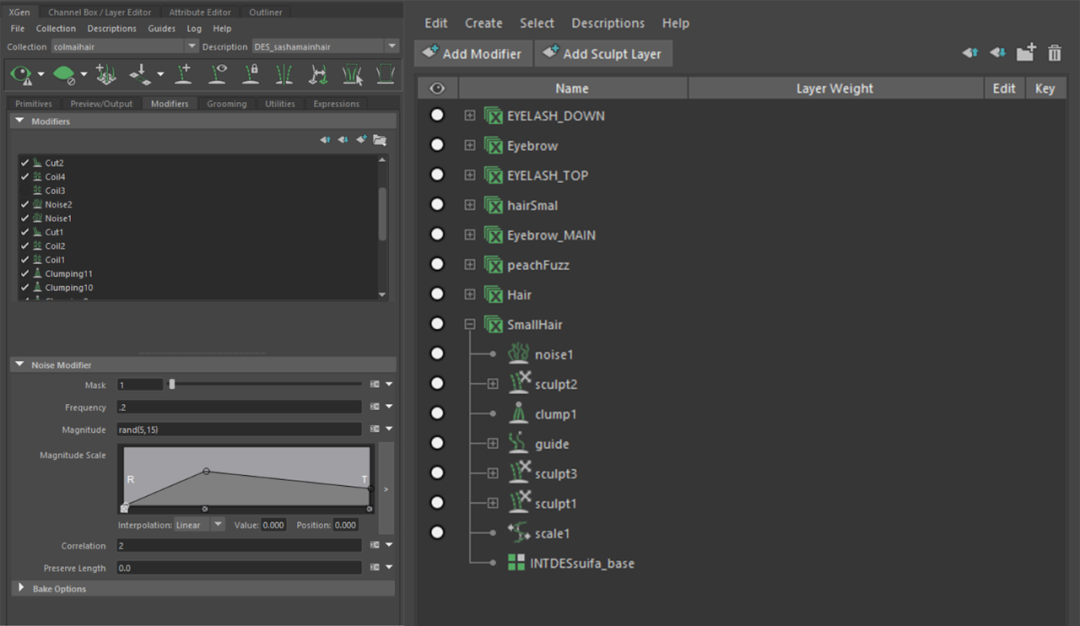This screenshot has width=1080, height=626.
Task: Toggle visibility of scale1 modifier
Action: click(x=437, y=532)
